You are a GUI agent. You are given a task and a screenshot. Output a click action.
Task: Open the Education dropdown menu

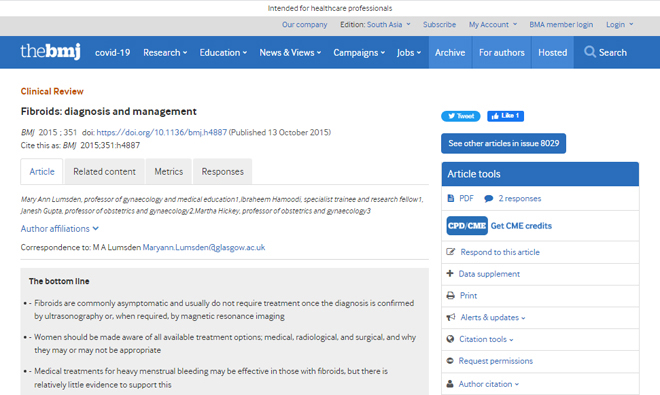pos(223,53)
